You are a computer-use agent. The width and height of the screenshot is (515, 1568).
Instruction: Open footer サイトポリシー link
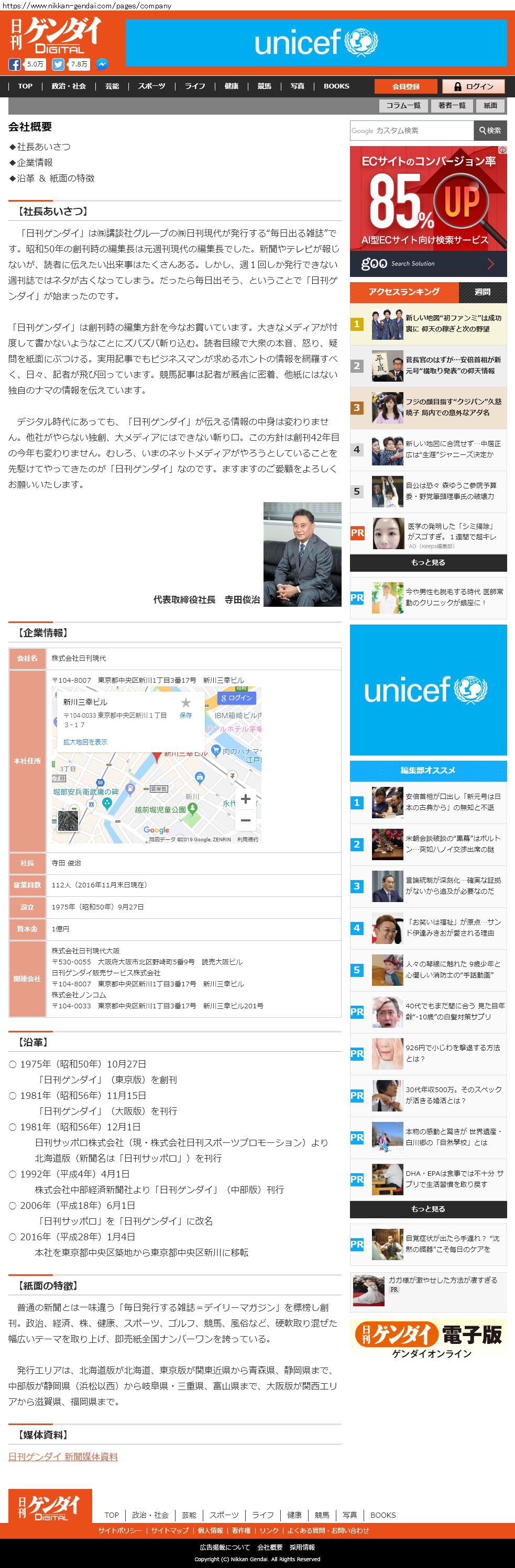pos(119,1530)
